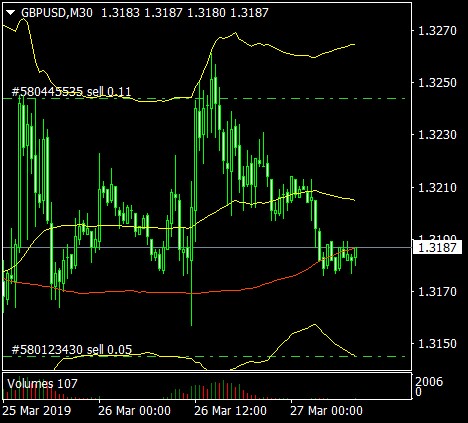Click the dropdown triangle beside GBPUSD,M30
This screenshot has width=468, height=423.
pyautogui.click(x=11, y=13)
